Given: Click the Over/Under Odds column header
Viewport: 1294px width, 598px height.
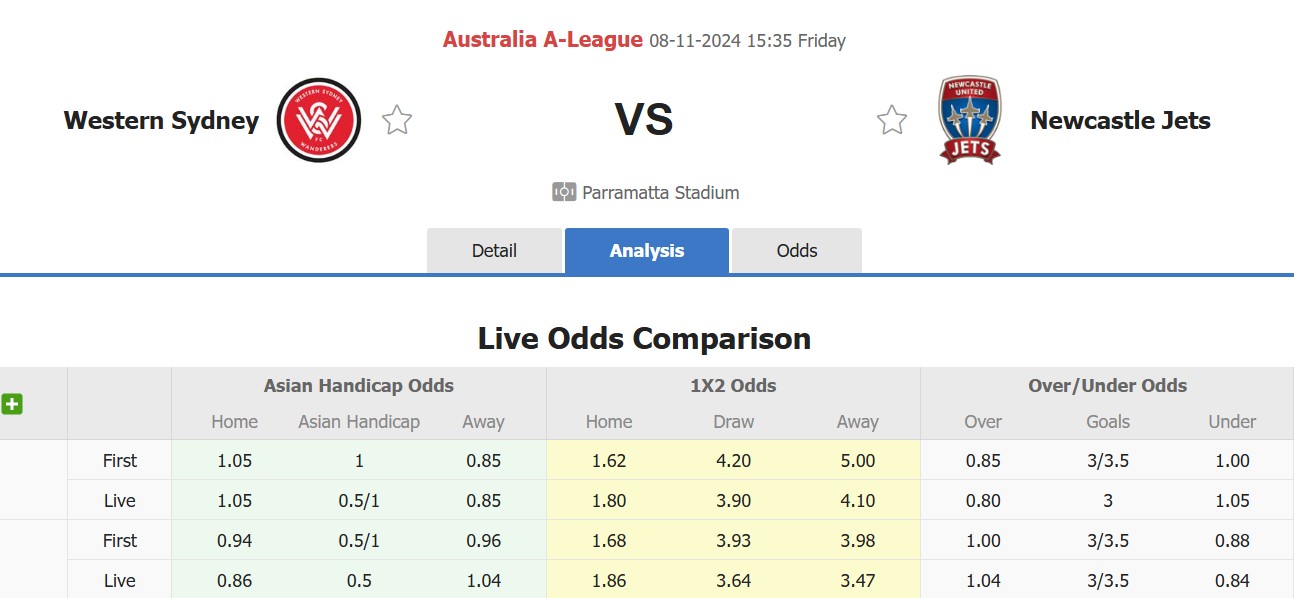Looking at the screenshot, I should pos(1107,385).
